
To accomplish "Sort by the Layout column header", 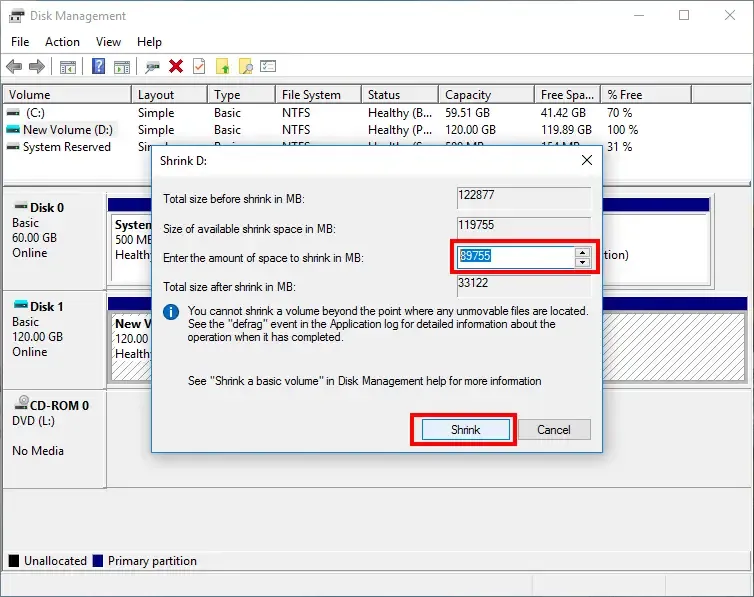I will tap(169, 95).
